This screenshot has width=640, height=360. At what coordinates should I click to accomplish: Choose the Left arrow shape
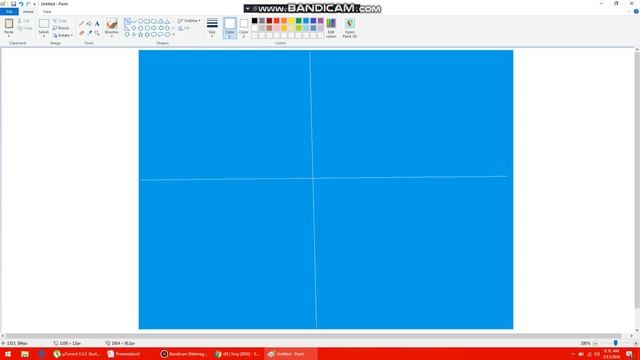coord(160,28)
